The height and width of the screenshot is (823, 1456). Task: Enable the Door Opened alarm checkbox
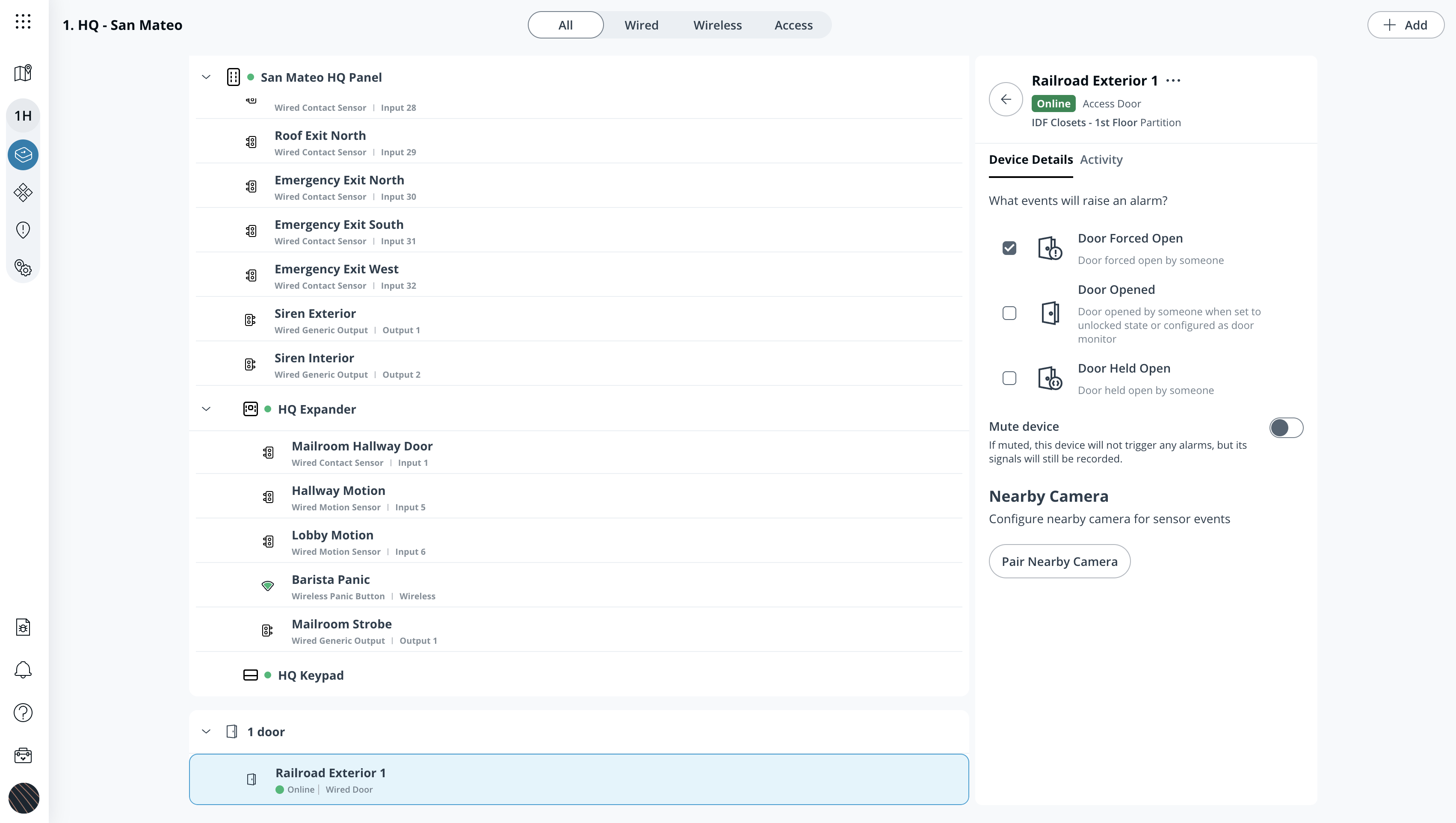coord(1009,313)
